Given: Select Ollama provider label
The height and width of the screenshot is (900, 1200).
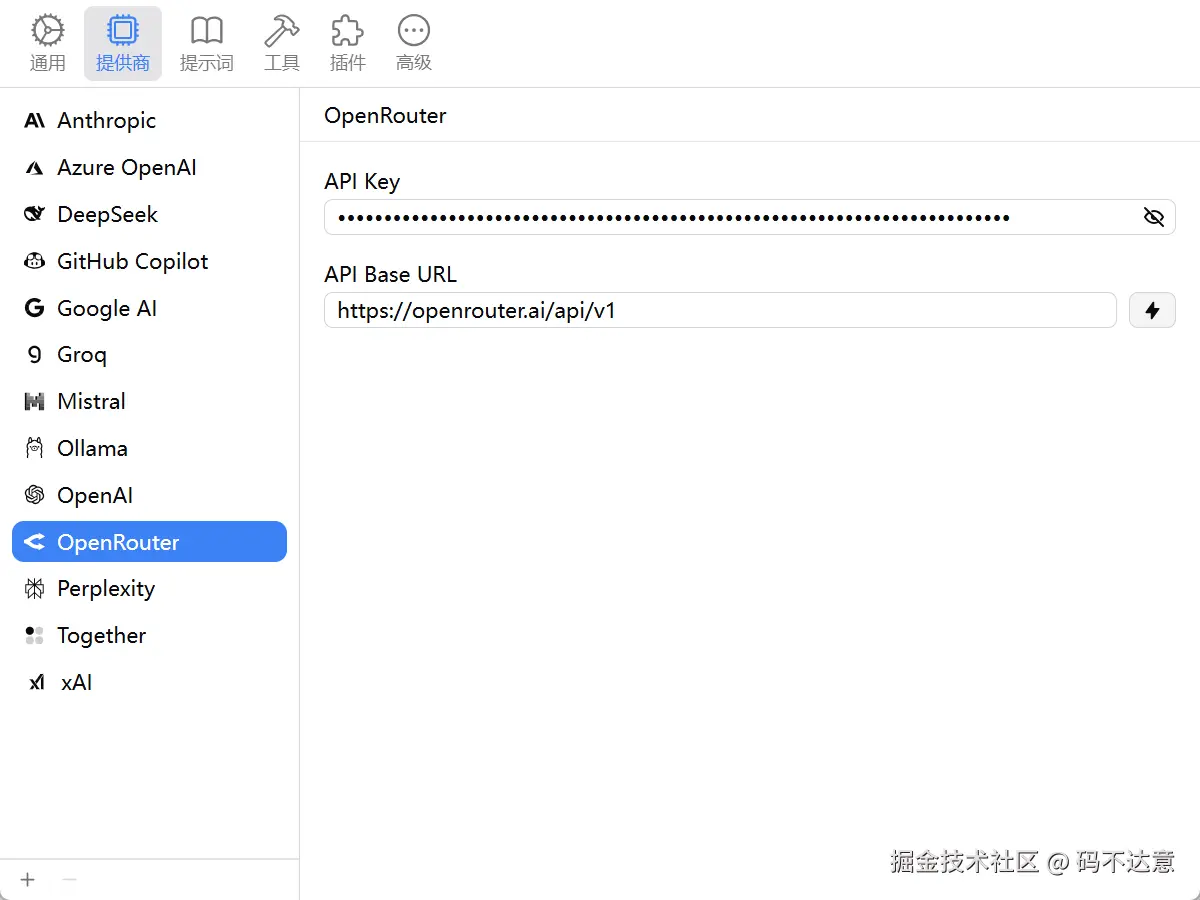Looking at the screenshot, I should (x=93, y=449).
